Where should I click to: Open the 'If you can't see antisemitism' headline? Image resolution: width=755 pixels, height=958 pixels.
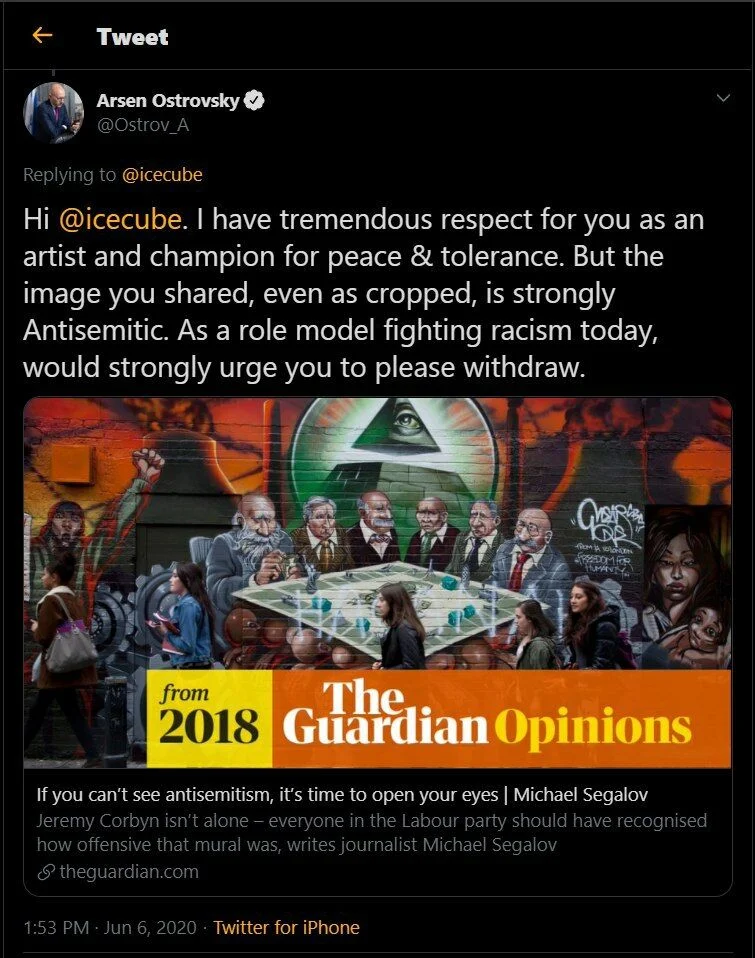(342, 794)
